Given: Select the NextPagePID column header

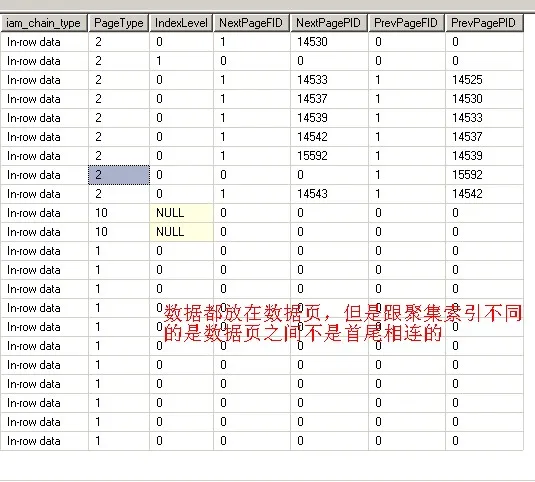Looking at the screenshot, I should pyautogui.click(x=329, y=23).
